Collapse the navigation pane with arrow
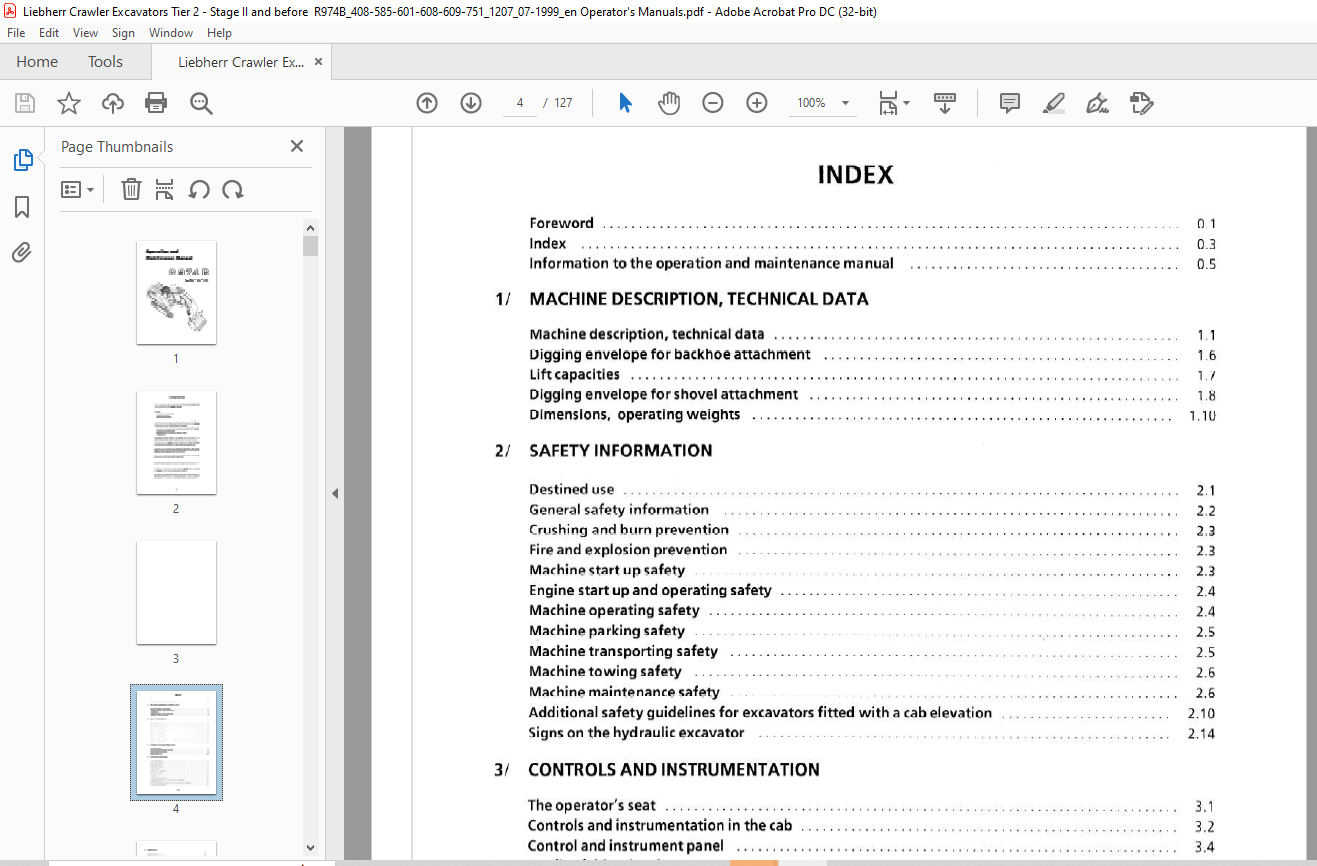 (x=335, y=493)
